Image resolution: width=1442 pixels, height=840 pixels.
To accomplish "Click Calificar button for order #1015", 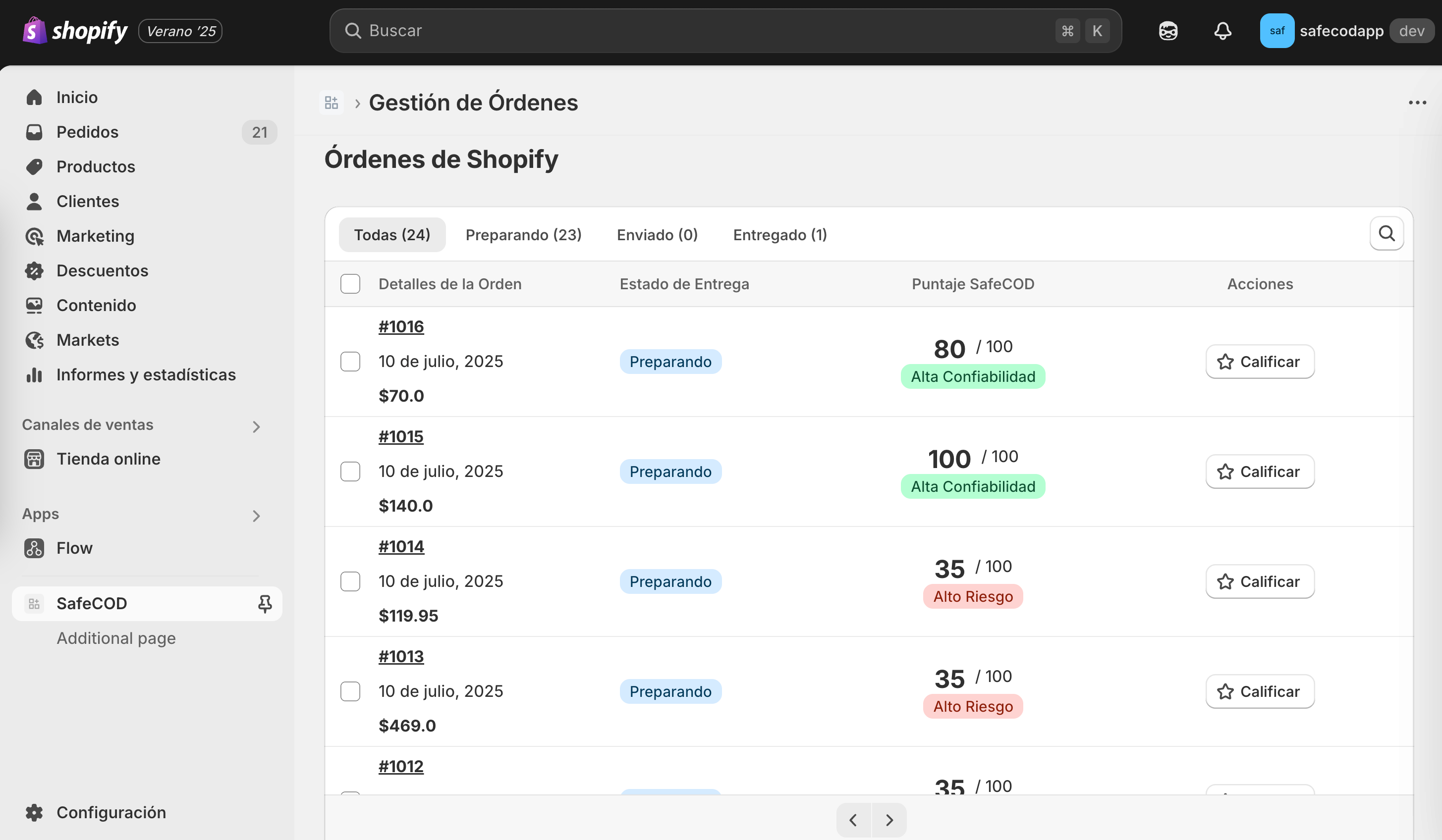I will pos(1260,472).
